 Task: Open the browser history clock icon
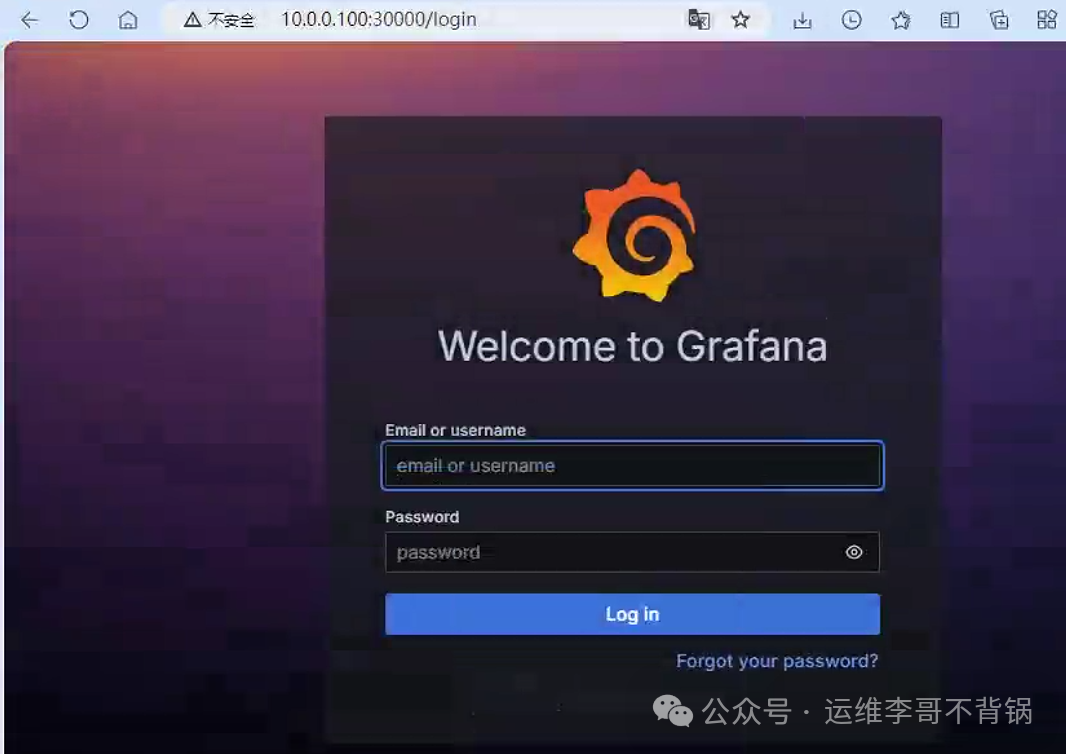click(851, 20)
